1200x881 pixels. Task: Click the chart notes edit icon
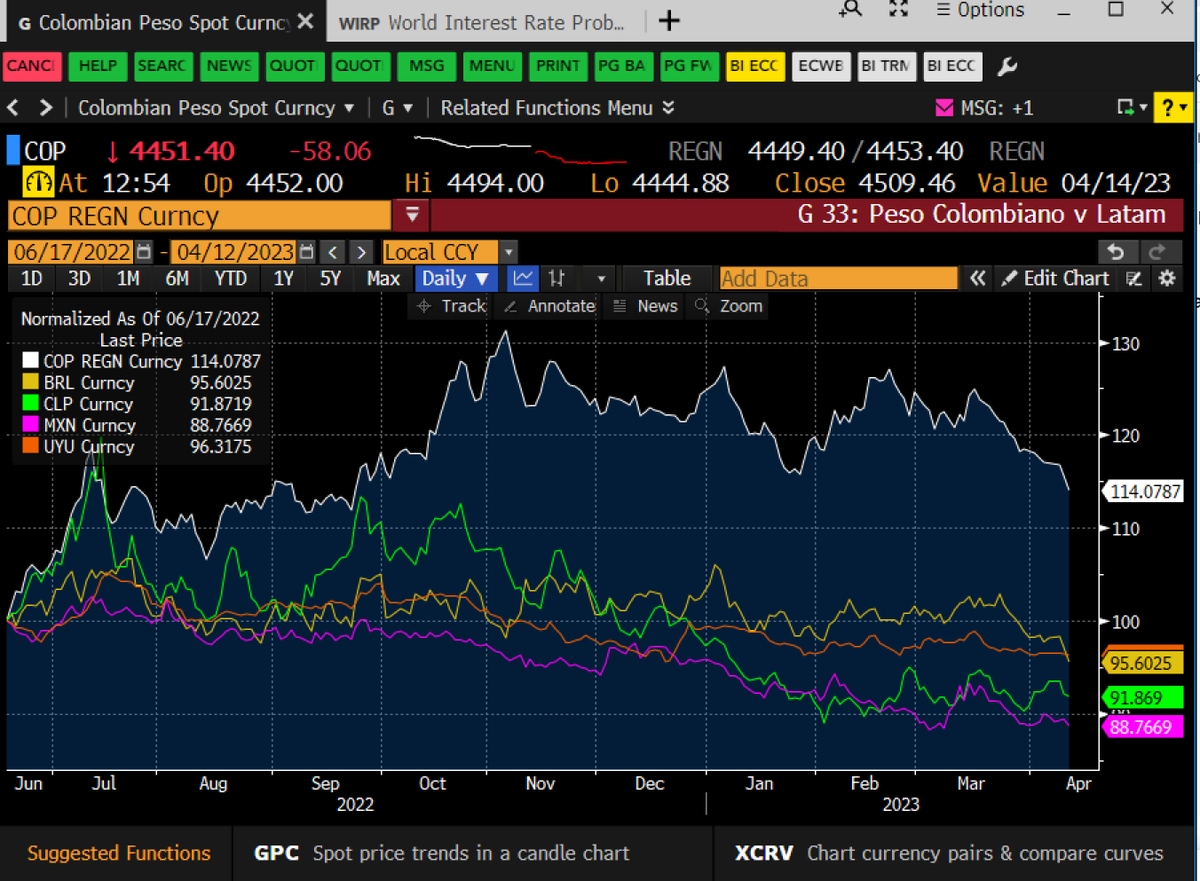1134,279
